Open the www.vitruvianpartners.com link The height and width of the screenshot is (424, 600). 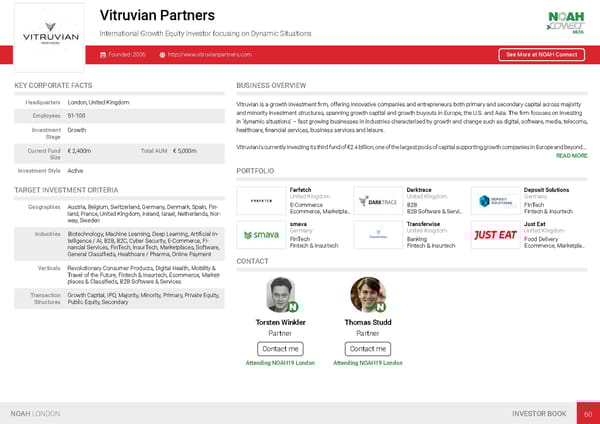[x=209, y=54]
